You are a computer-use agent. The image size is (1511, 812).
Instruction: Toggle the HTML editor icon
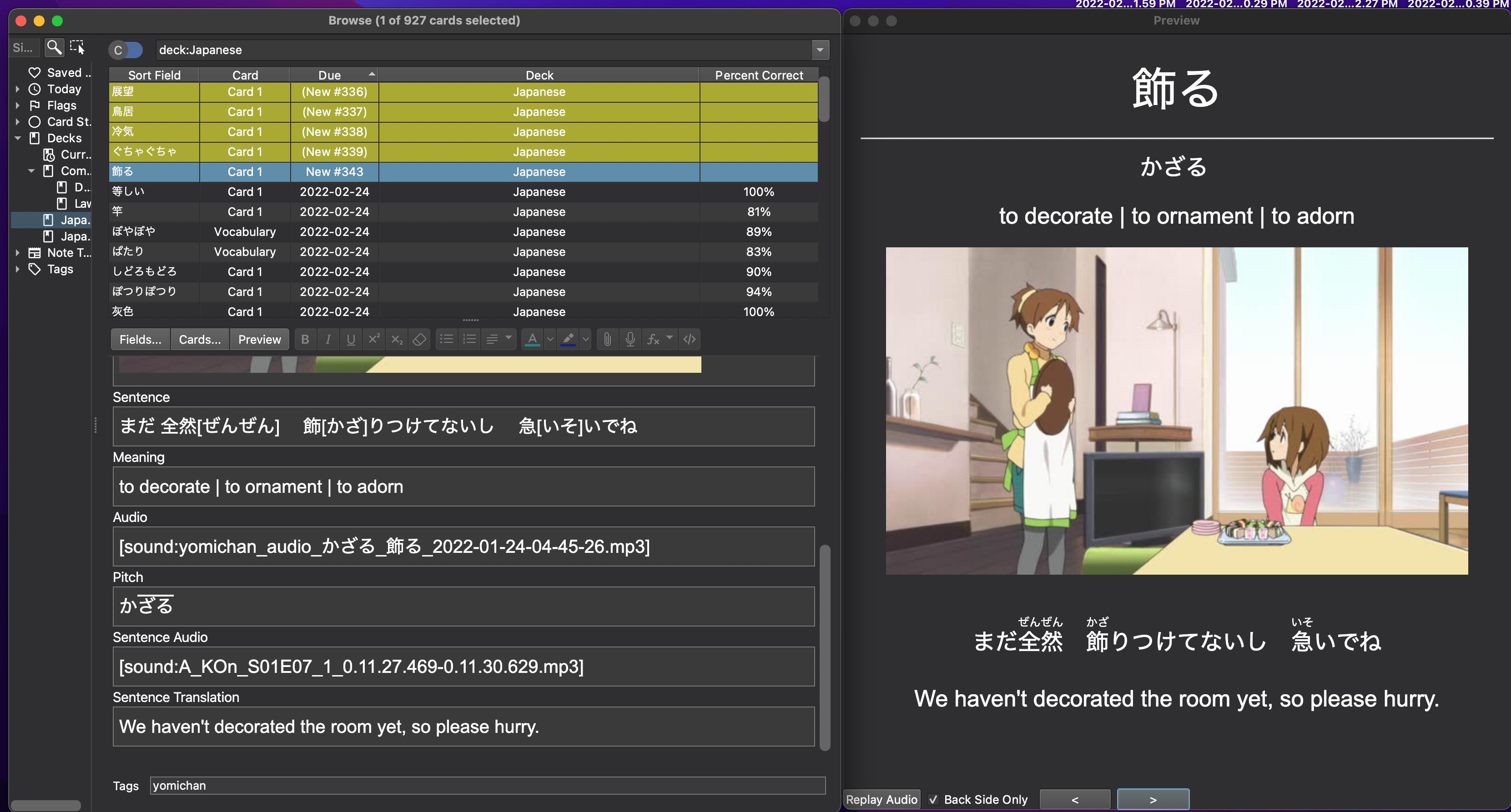point(689,340)
